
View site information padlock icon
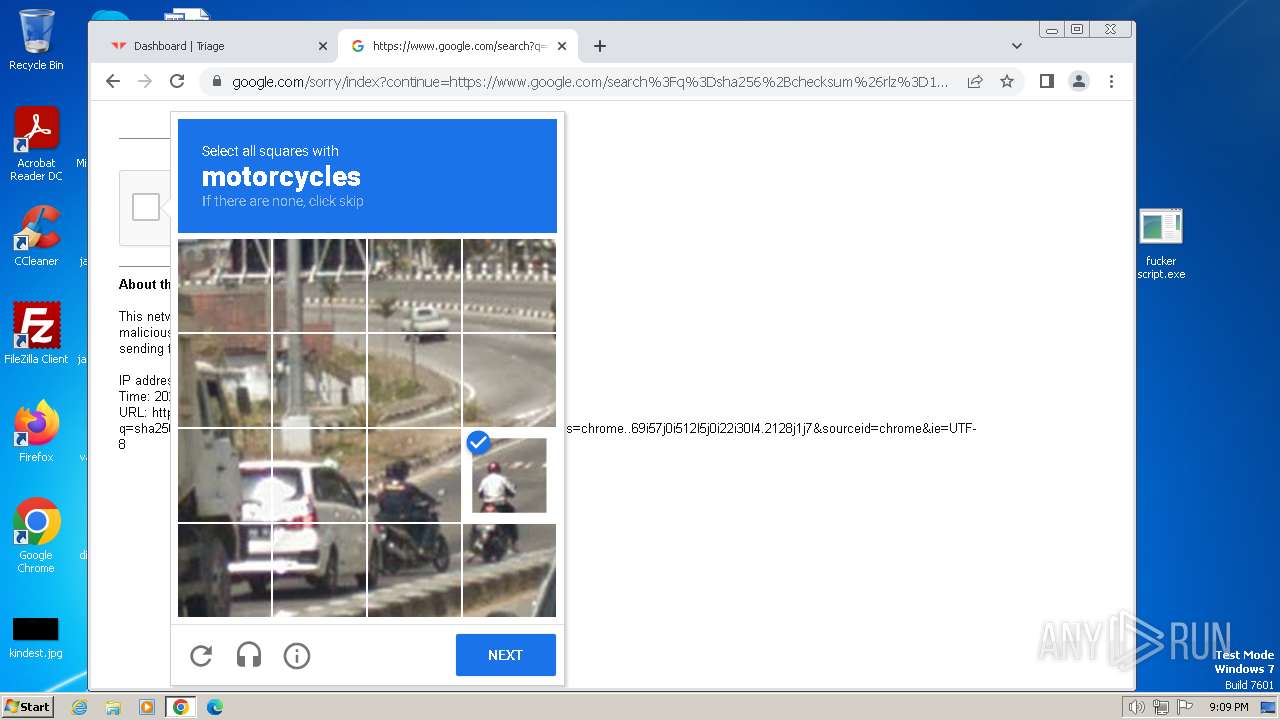click(215, 82)
